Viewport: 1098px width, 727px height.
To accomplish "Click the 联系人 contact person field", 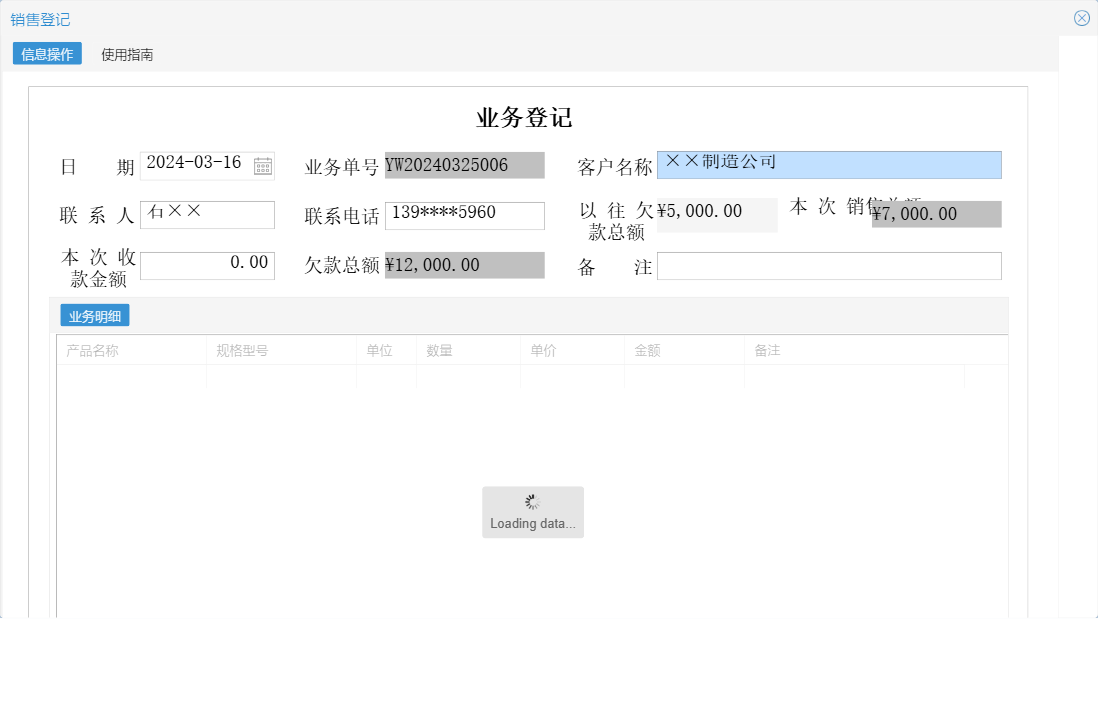I will [x=207, y=214].
